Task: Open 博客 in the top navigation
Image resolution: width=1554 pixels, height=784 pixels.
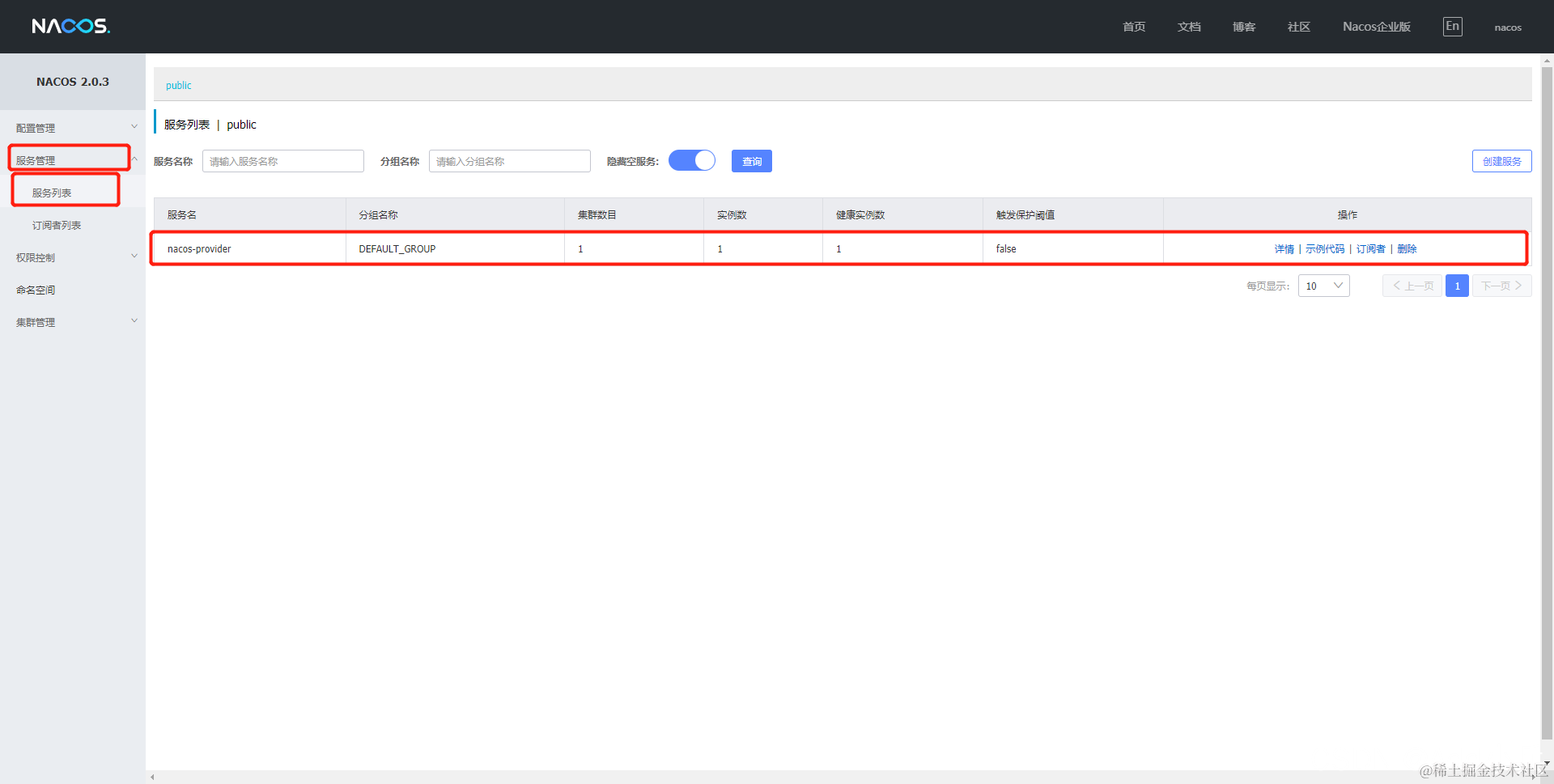Action: [1244, 27]
